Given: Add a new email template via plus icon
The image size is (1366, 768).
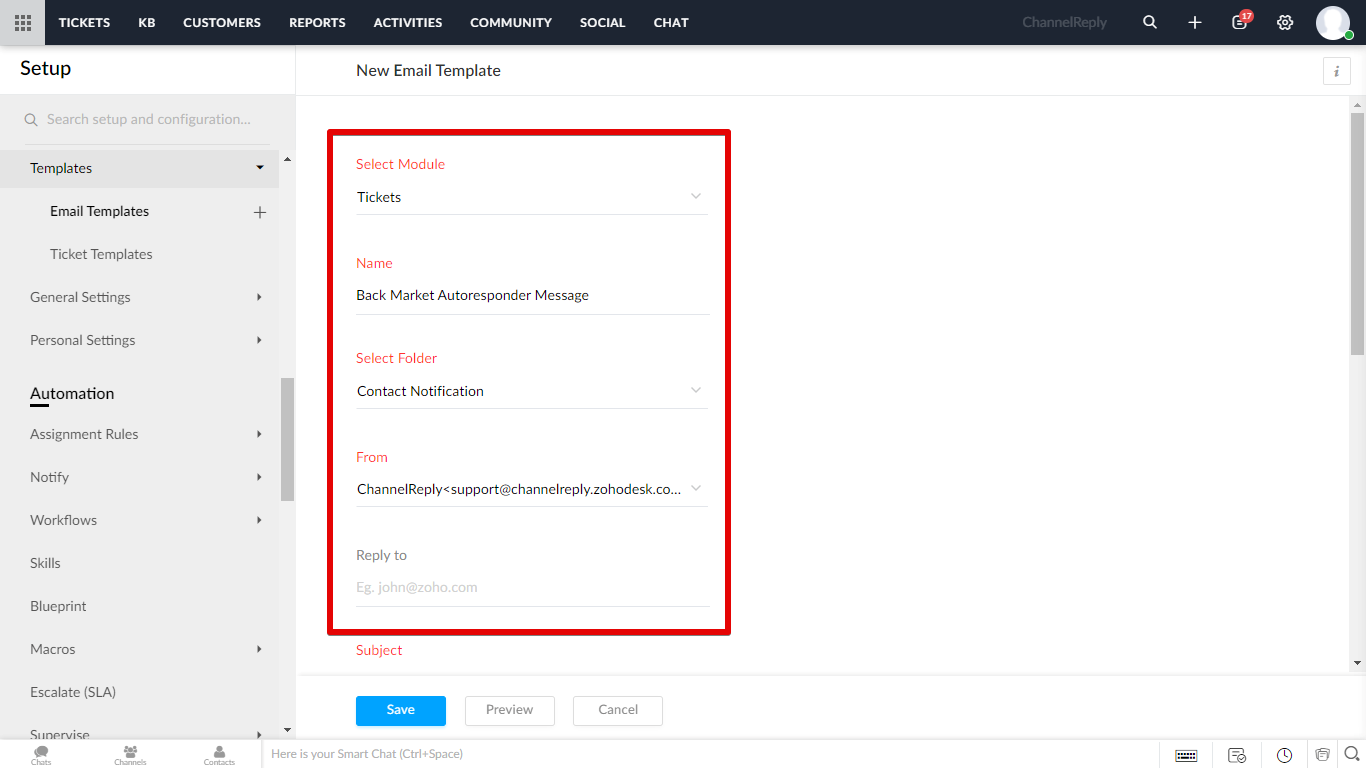Looking at the screenshot, I should [x=260, y=212].
